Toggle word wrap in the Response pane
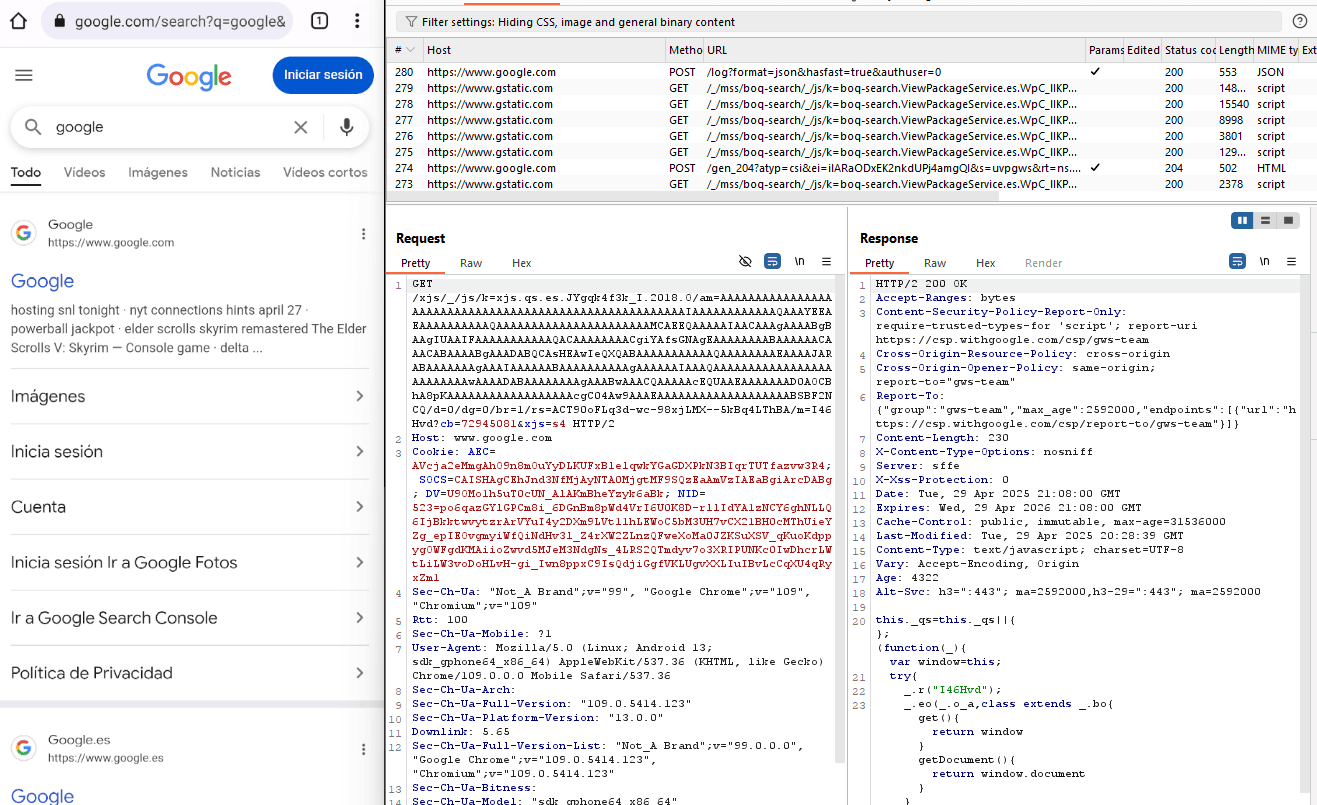The height and width of the screenshot is (805, 1317). pos(1237,261)
